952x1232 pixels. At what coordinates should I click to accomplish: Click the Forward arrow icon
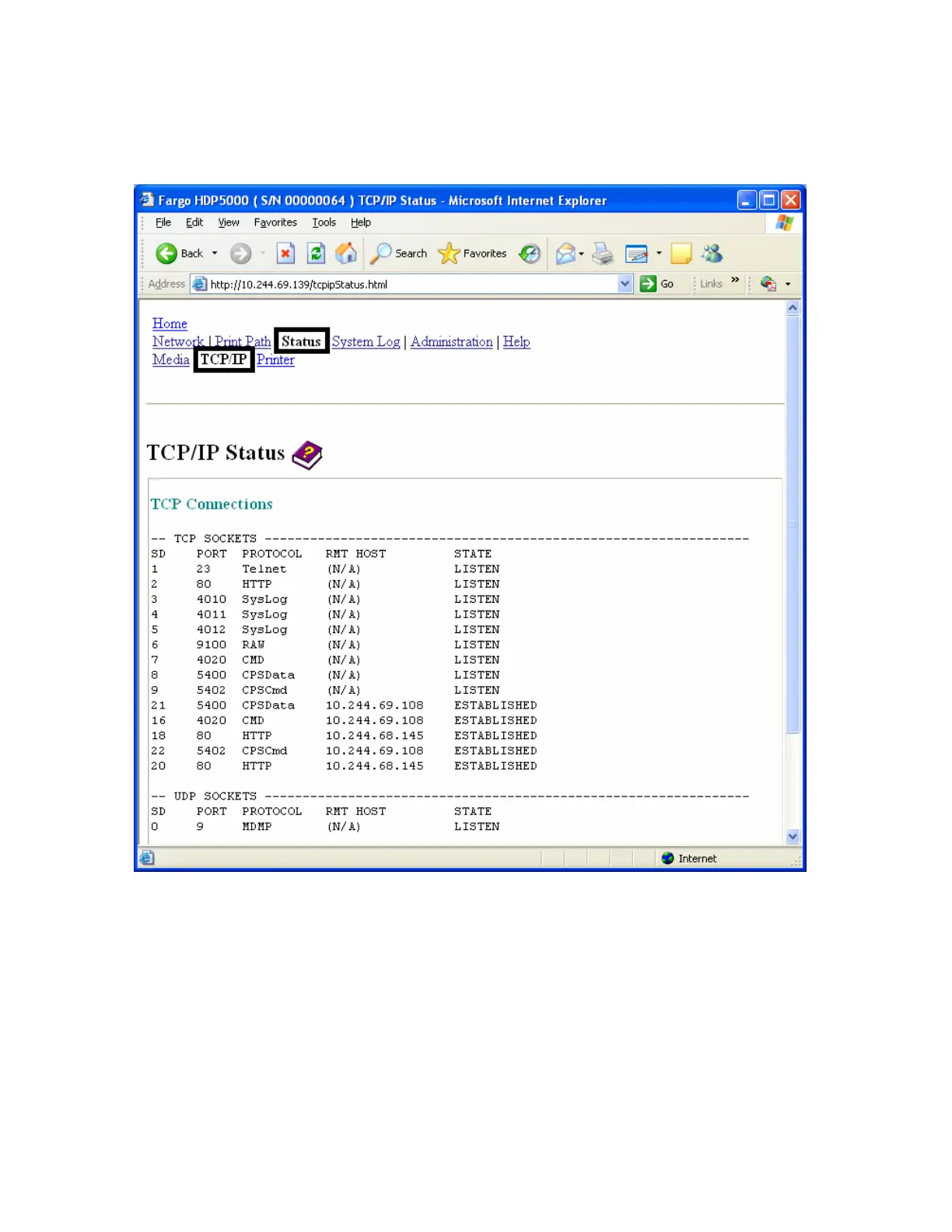click(x=241, y=254)
